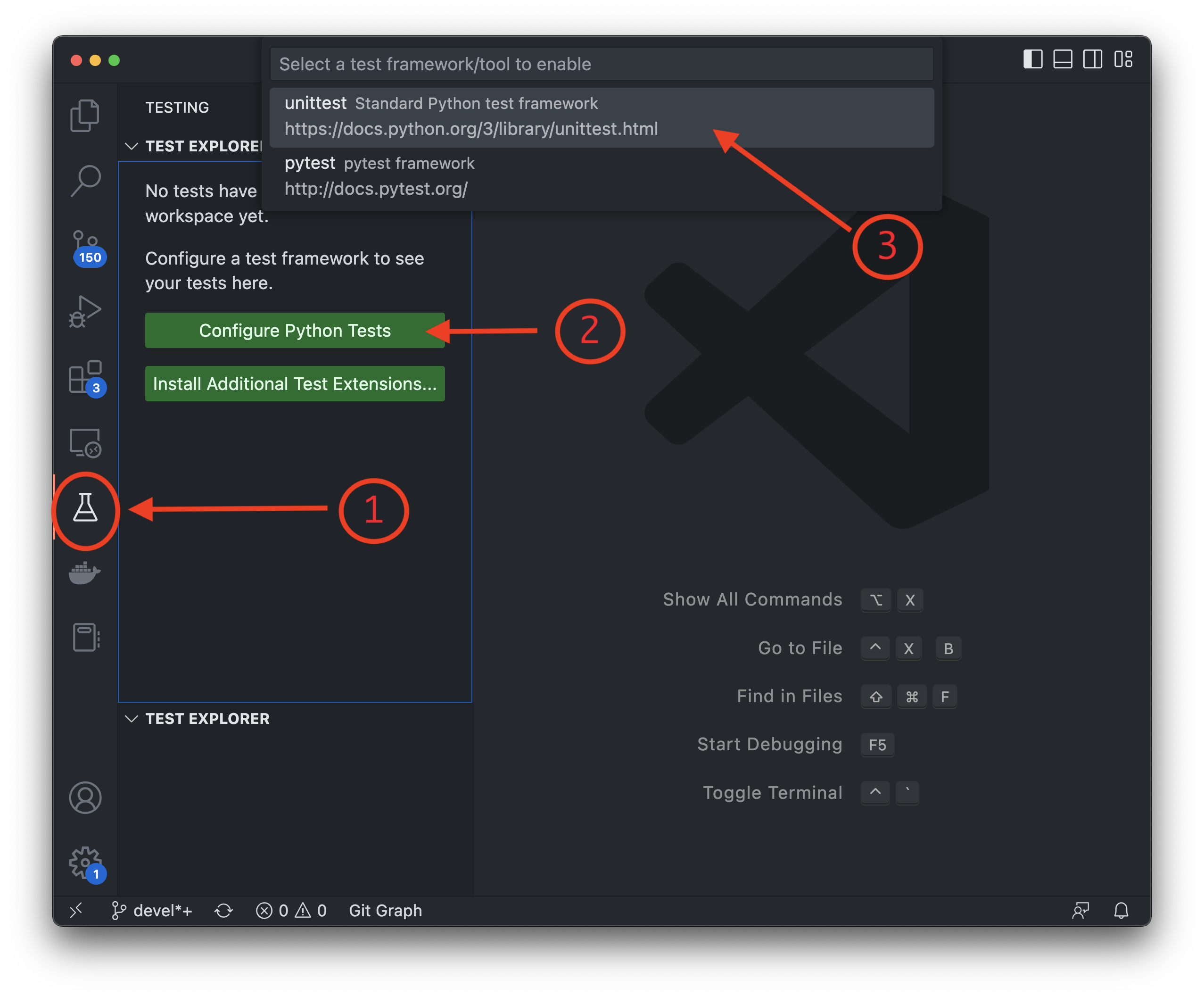This screenshot has width=1204, height=996.
Task: Focus the test framework search field
Action: pos(601,64)
